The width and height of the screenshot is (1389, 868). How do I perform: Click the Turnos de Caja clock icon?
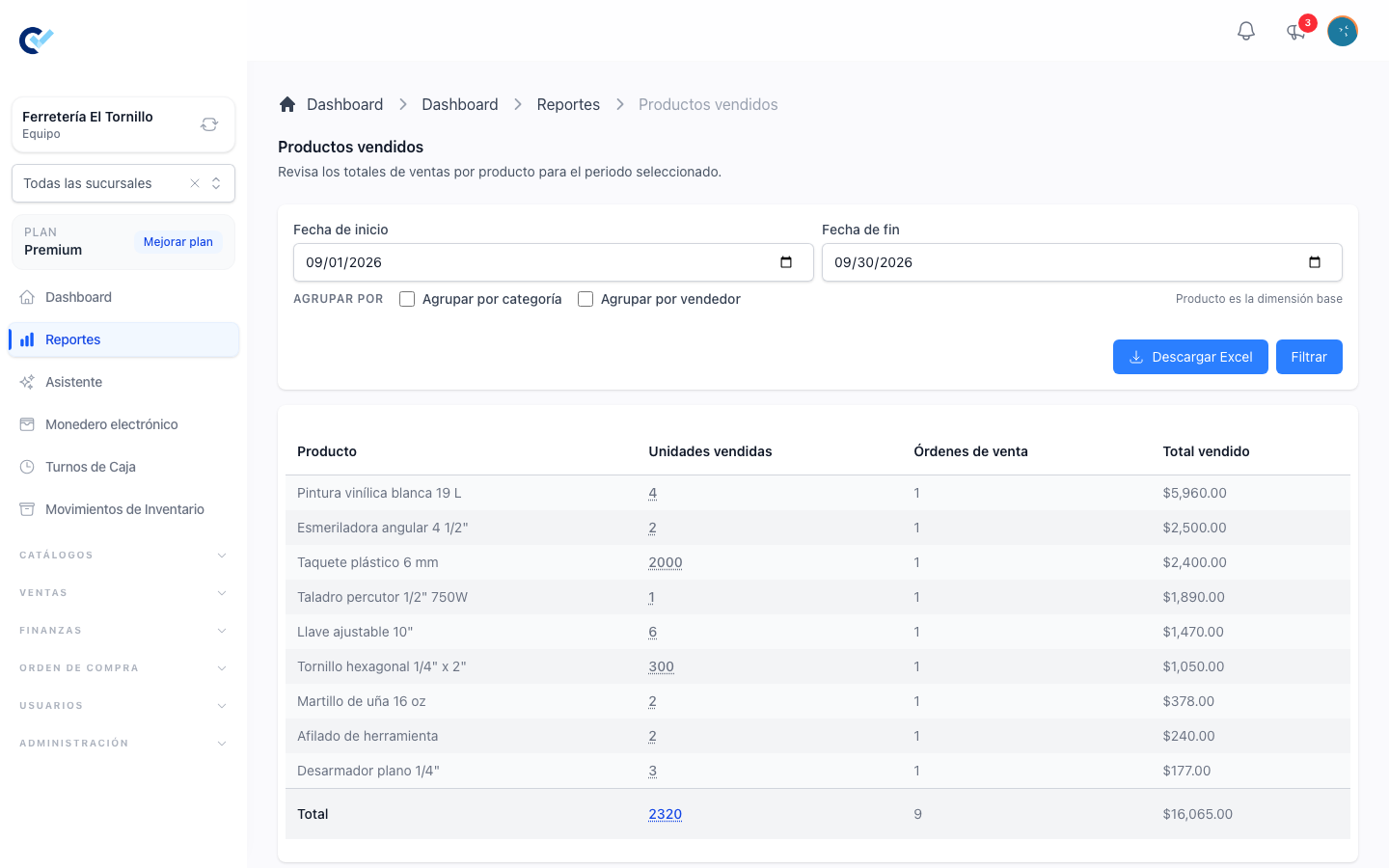(x=27, y=467)
